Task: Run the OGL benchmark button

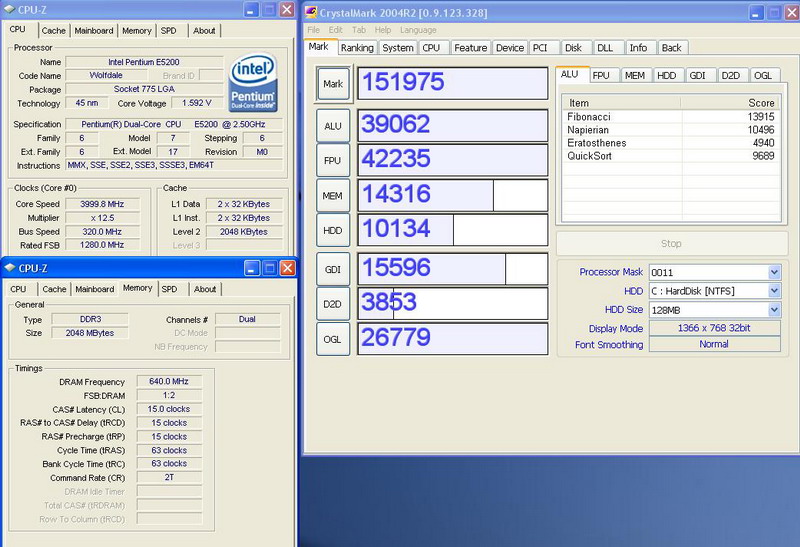Action: click(333, 339)
